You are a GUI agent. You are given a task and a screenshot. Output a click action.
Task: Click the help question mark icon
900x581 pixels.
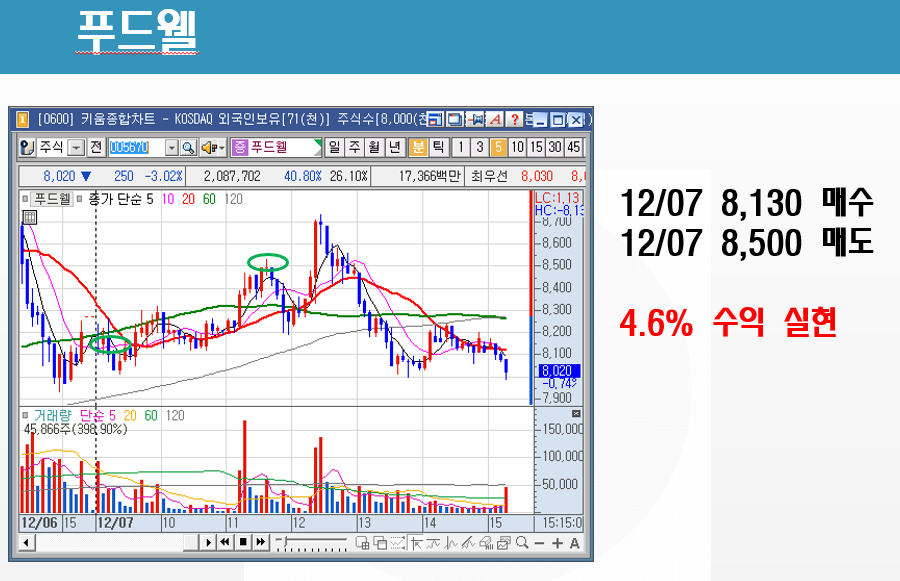click(x=515, y=119)
